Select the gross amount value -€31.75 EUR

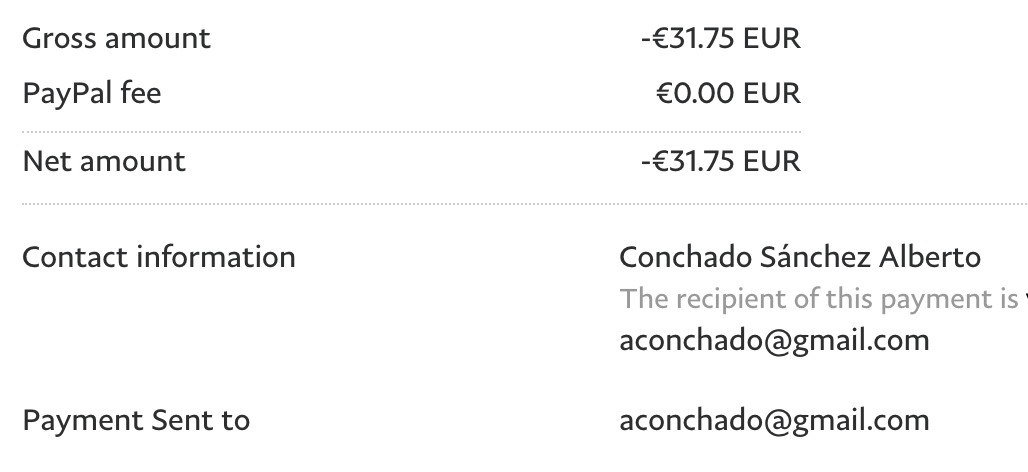click(720, 39)
